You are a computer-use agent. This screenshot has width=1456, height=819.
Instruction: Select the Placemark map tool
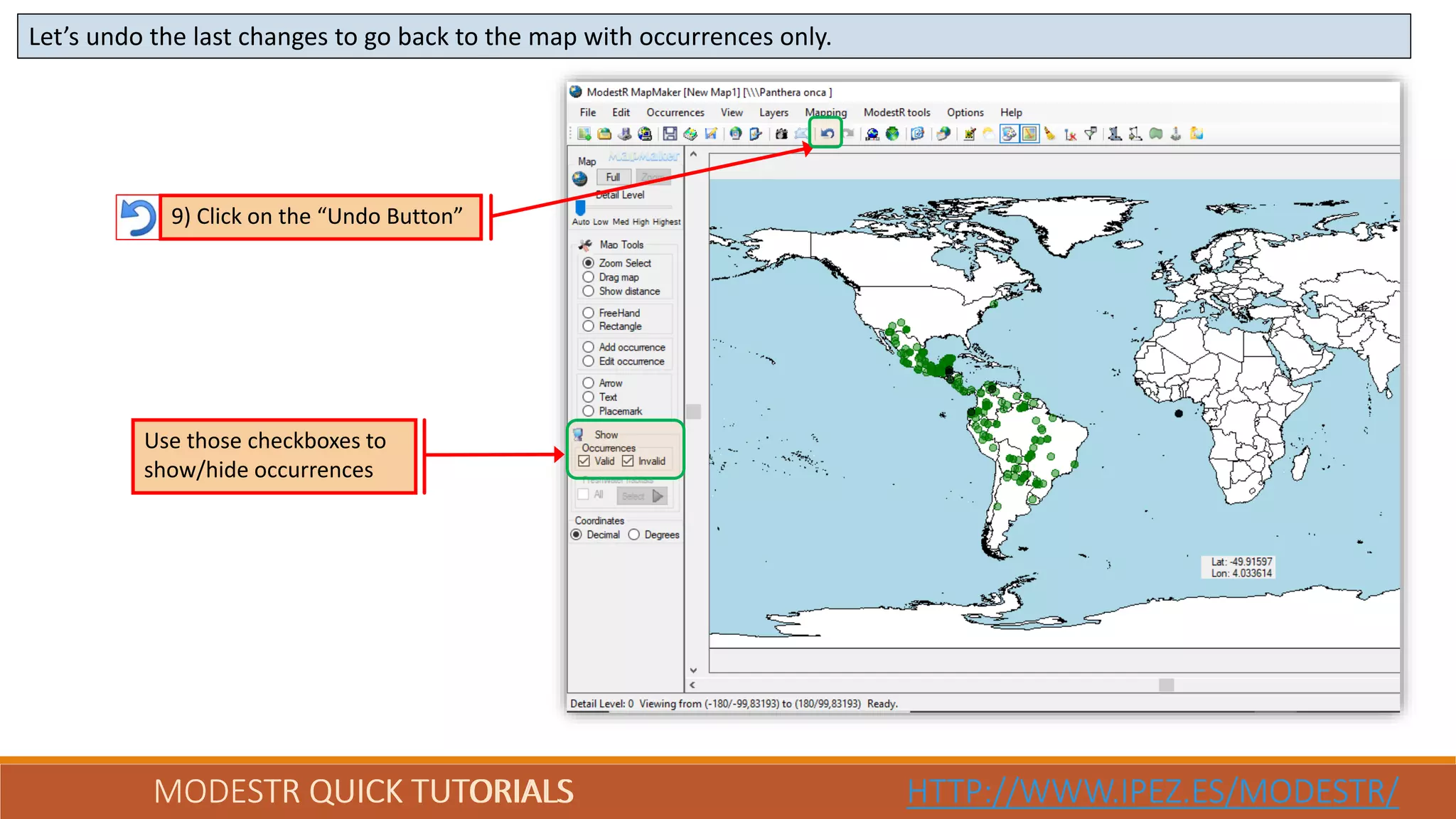[x=589, y=411]
